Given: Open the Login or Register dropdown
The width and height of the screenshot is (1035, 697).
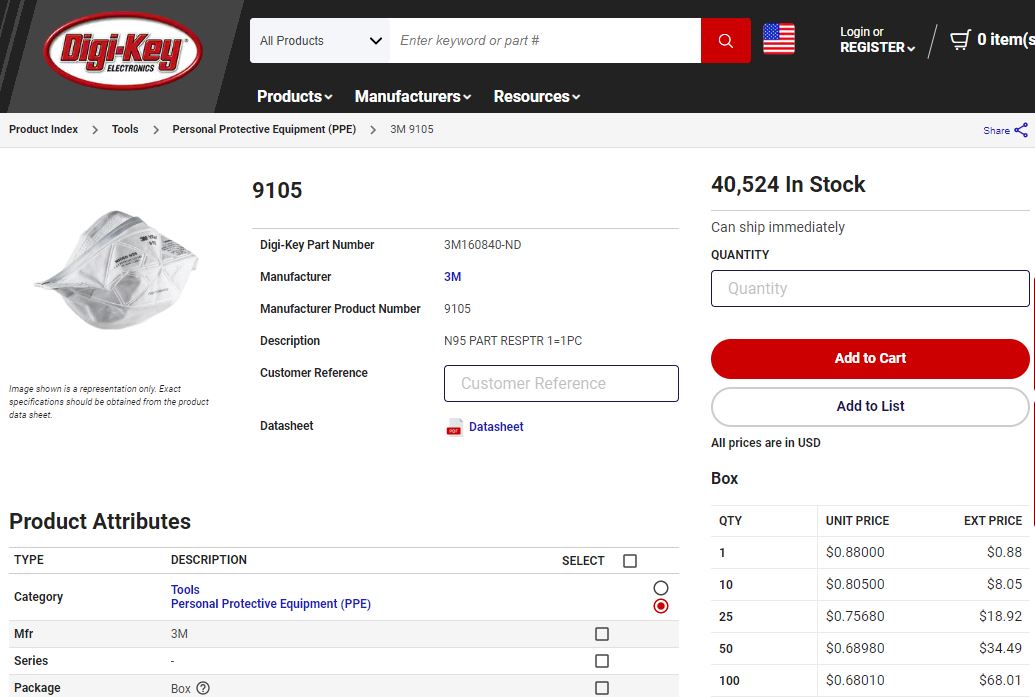Looking at the screenshot, I should click(877, 40).
